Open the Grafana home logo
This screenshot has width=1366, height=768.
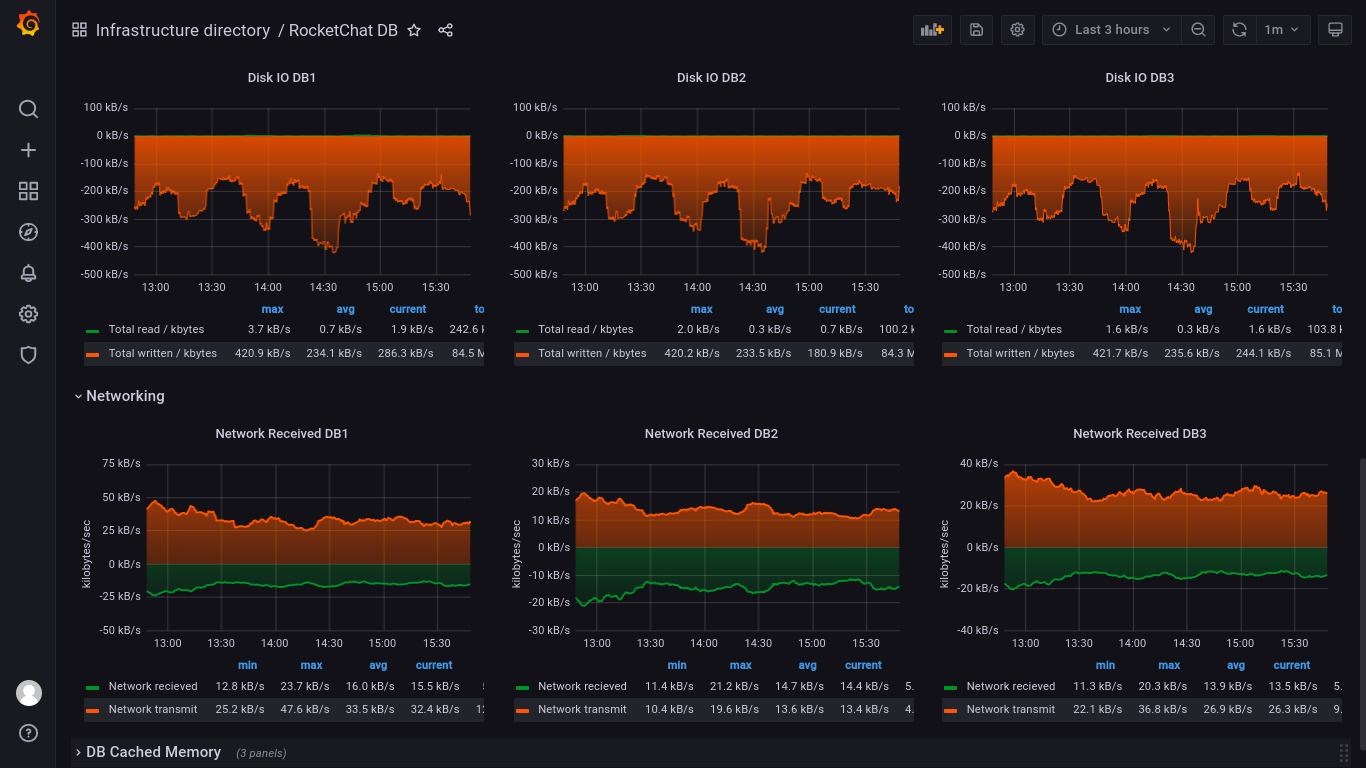28,24
